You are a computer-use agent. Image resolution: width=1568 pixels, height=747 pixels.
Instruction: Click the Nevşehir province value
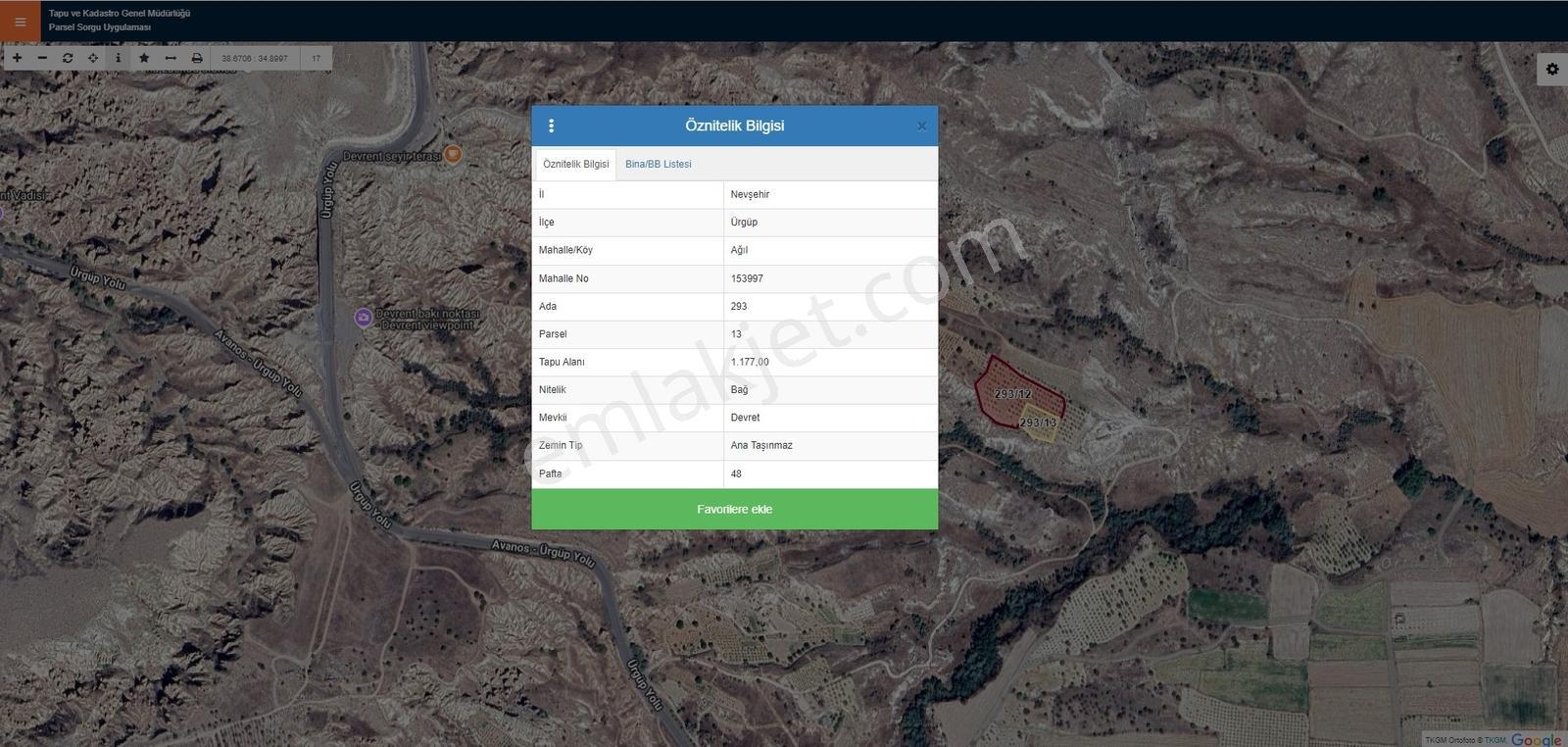click(x=750, y=194)
